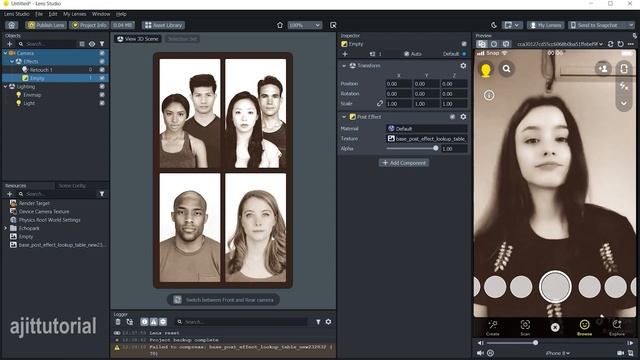This screenshot has height=360, width=640.
Task: Toggle the Lighting object checkbox
Action: click(102, 87)
